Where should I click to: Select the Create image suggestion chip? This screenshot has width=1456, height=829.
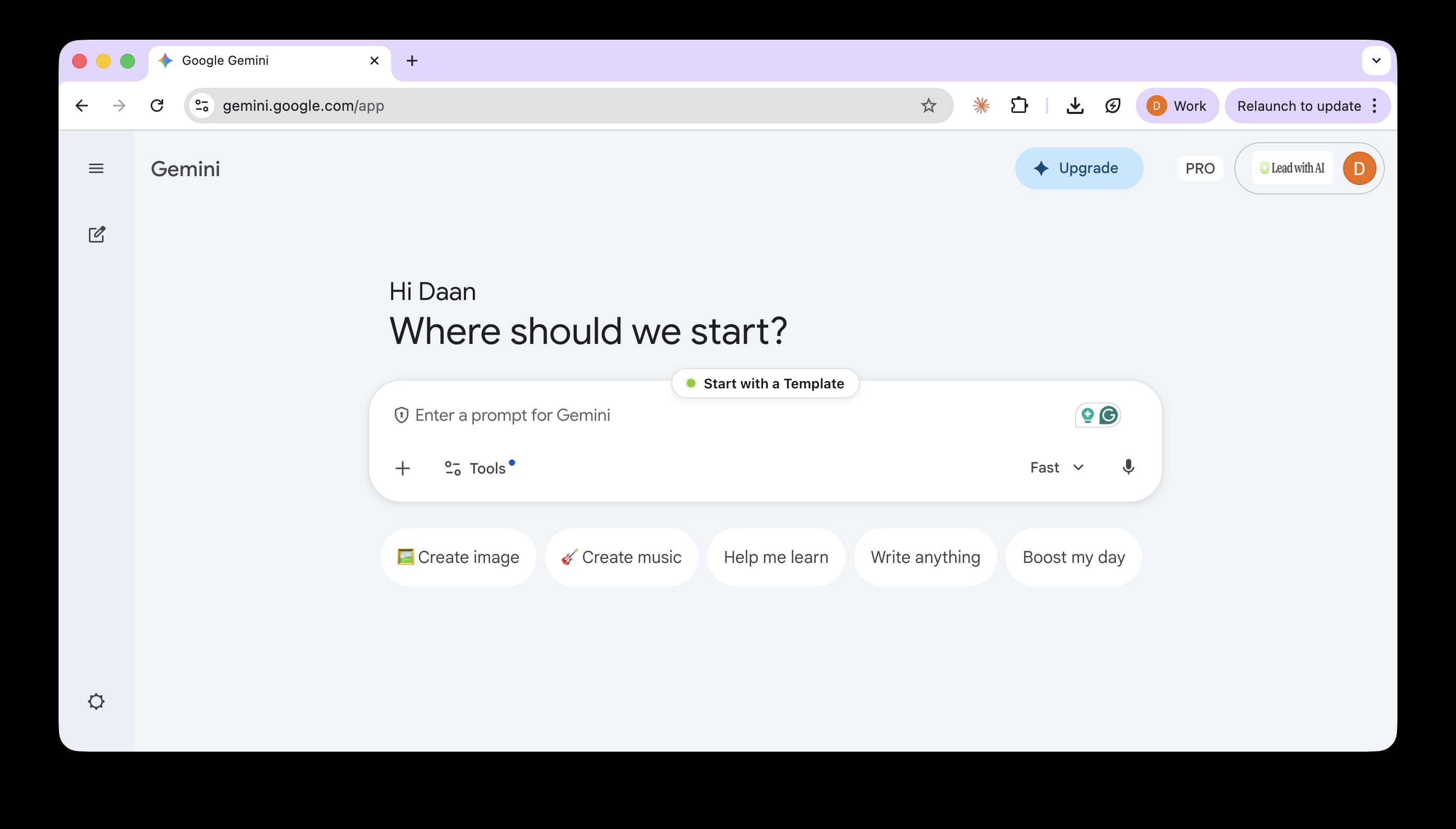[x=458, y=557]
